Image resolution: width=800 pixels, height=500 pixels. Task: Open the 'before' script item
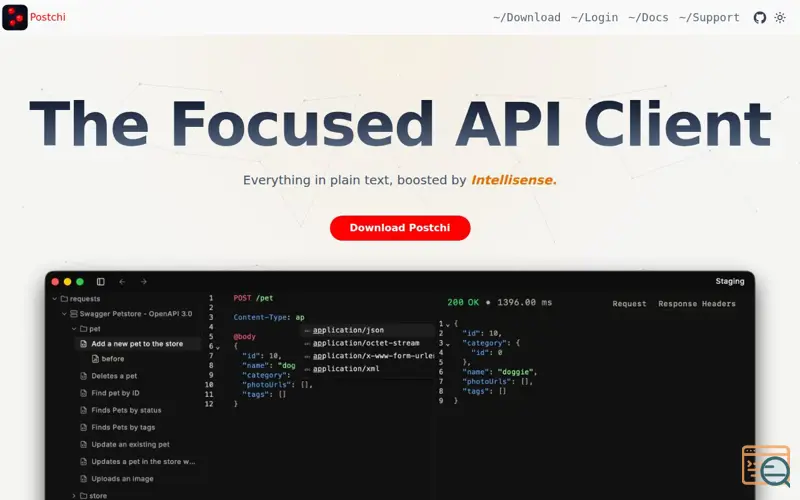click(x=113, y=359)
